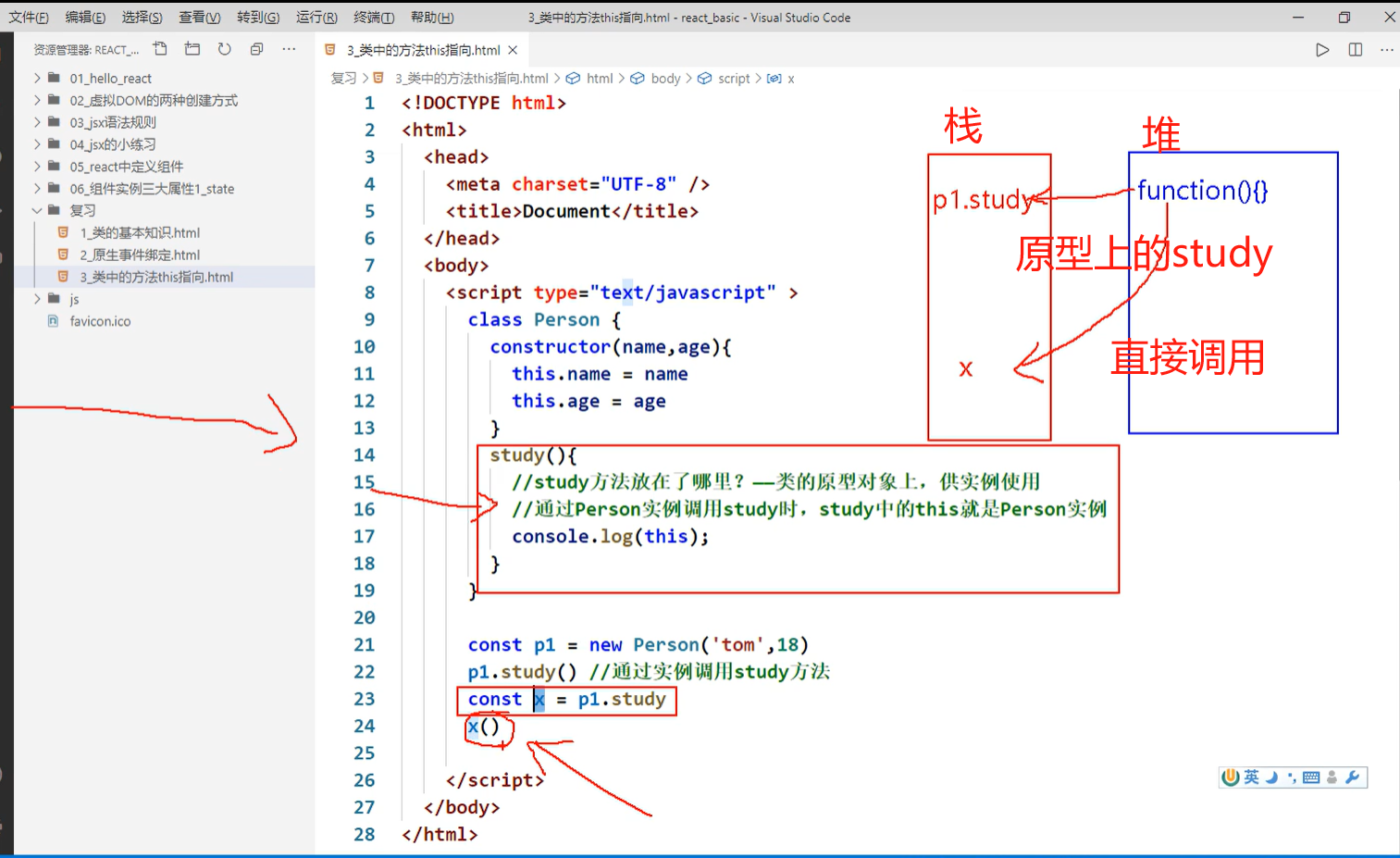Click the wrench settings icon in language bar

click(x=1352, y=777)
